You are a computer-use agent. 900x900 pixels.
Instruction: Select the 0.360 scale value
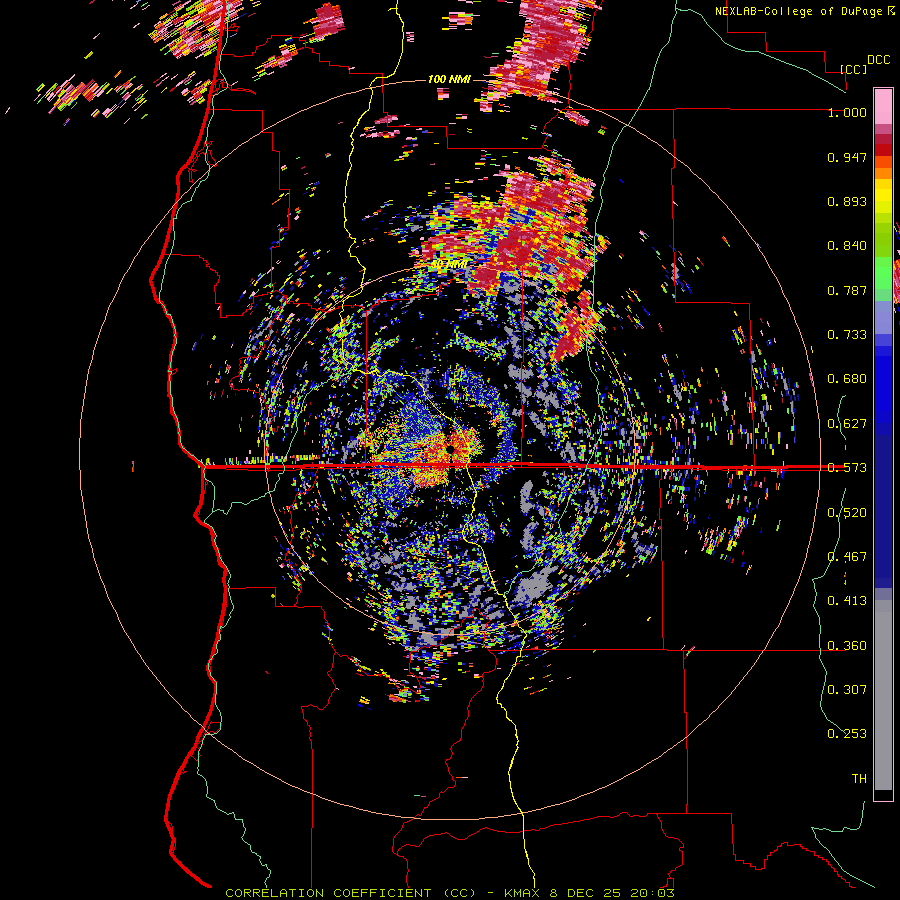coord(847,646)
